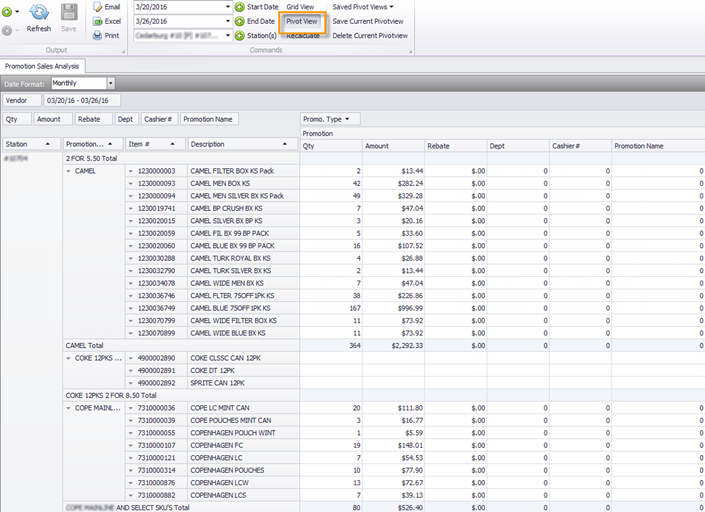Click the Save disk icon

69,13
